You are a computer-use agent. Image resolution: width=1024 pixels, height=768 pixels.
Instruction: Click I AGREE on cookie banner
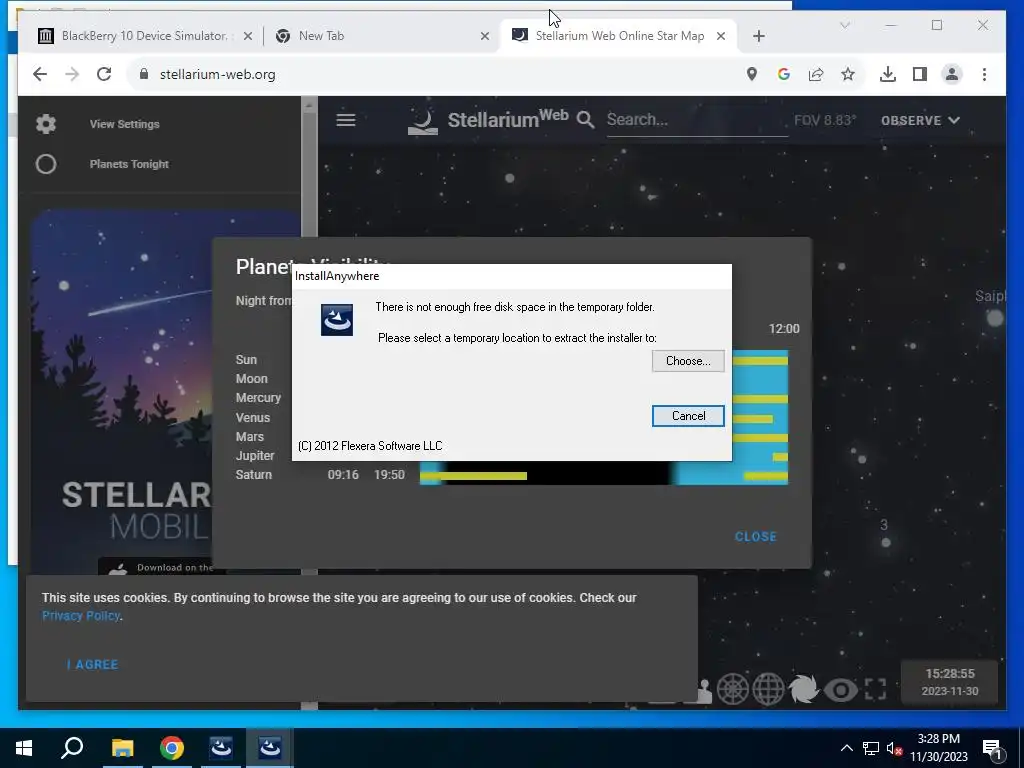click(x=93, y=665)
